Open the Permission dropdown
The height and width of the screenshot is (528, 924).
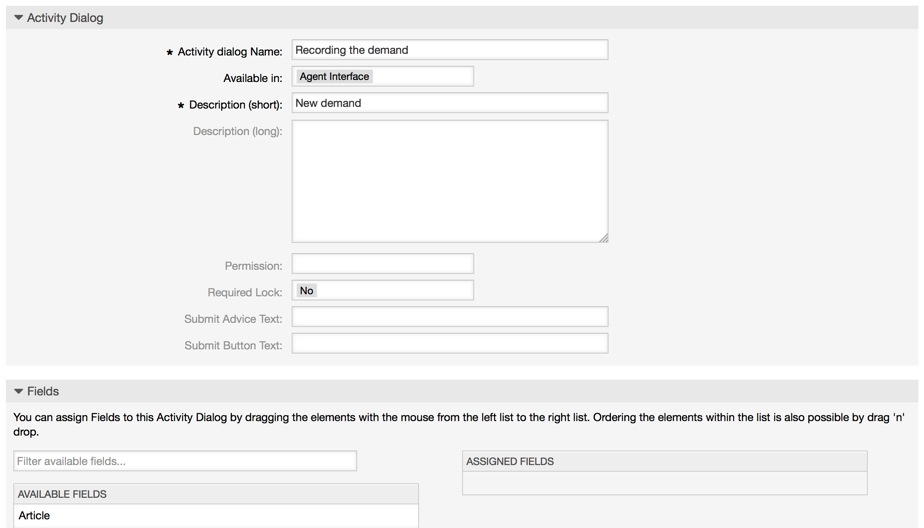pos(382,264)
